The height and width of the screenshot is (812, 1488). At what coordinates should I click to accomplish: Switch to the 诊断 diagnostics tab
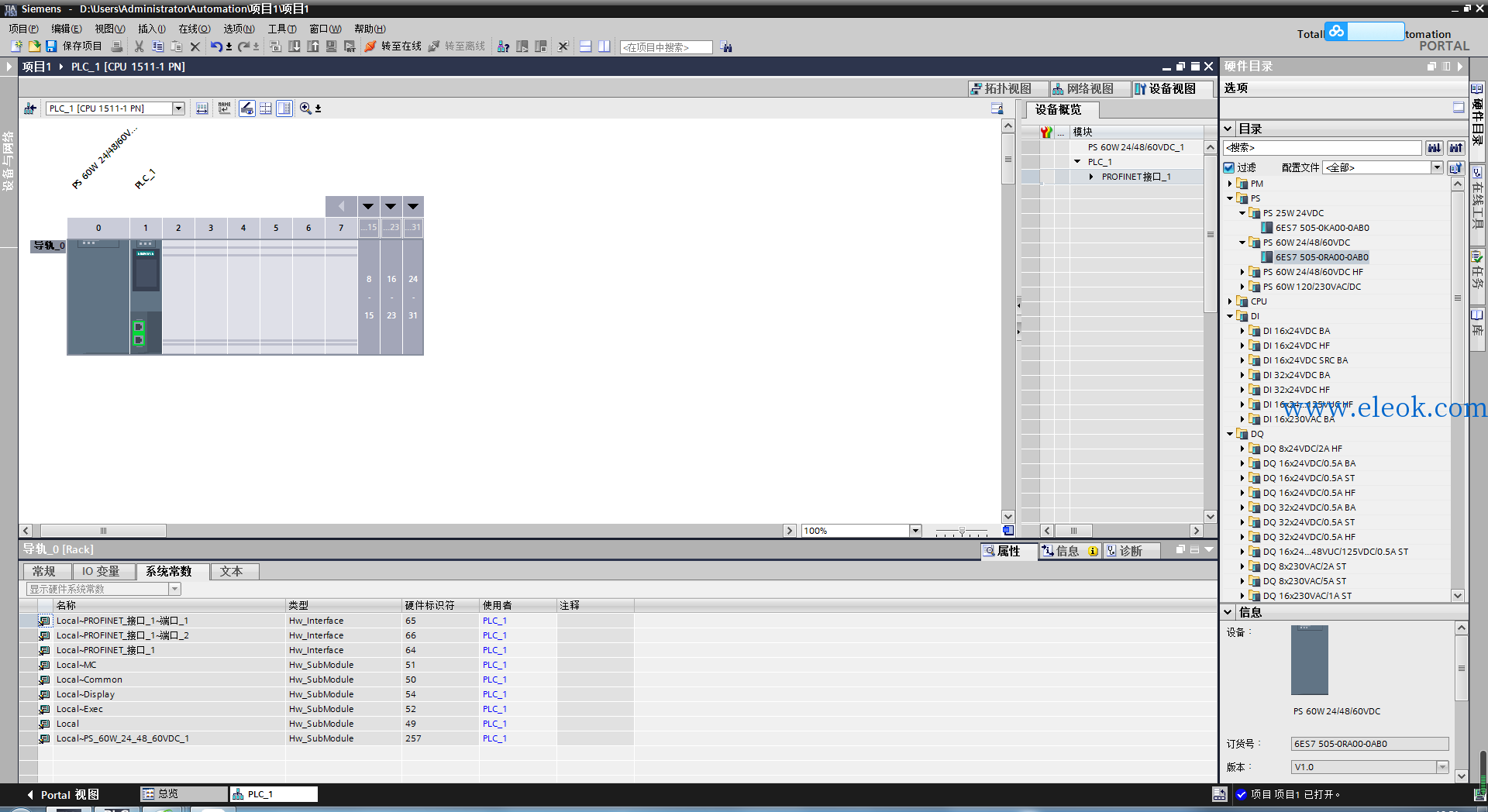[x=1130, y=551]
